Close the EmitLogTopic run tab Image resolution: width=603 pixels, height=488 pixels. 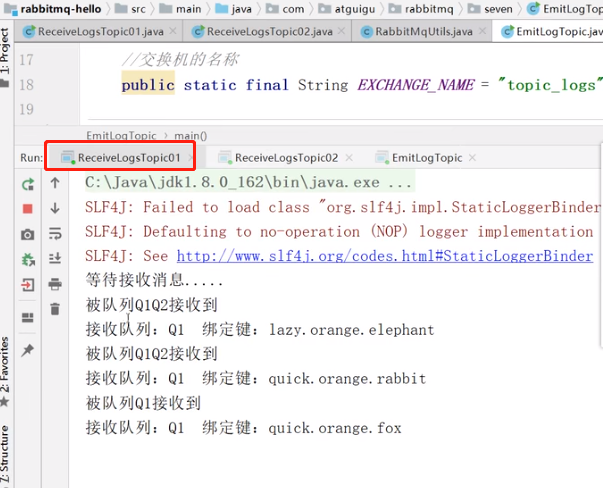pyautogui.click(x=473, y=158)
